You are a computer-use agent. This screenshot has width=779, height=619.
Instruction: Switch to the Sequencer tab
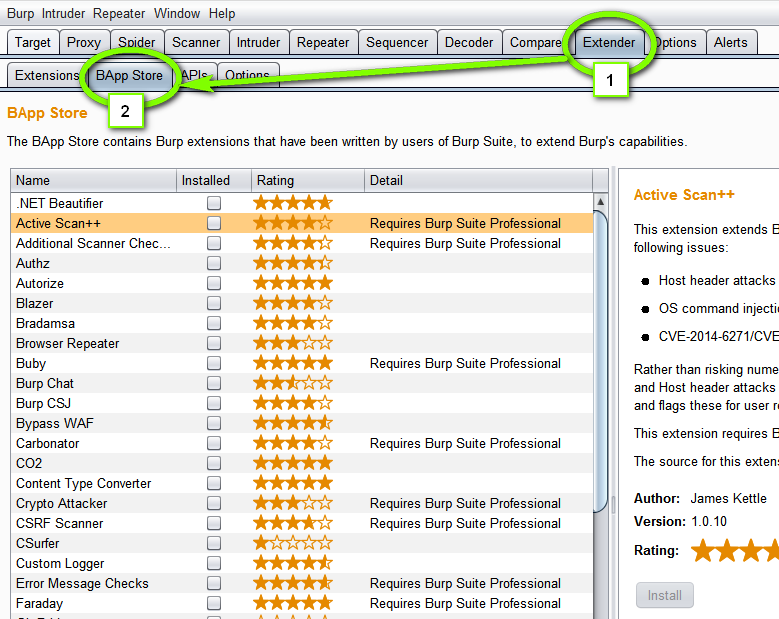397,42
